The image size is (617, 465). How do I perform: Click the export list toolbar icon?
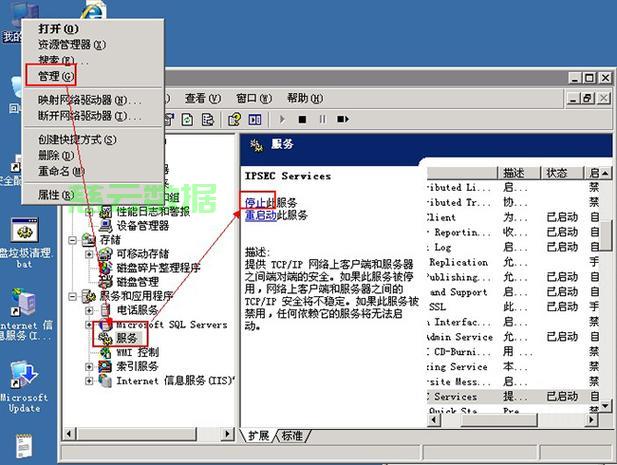point(207,119)
